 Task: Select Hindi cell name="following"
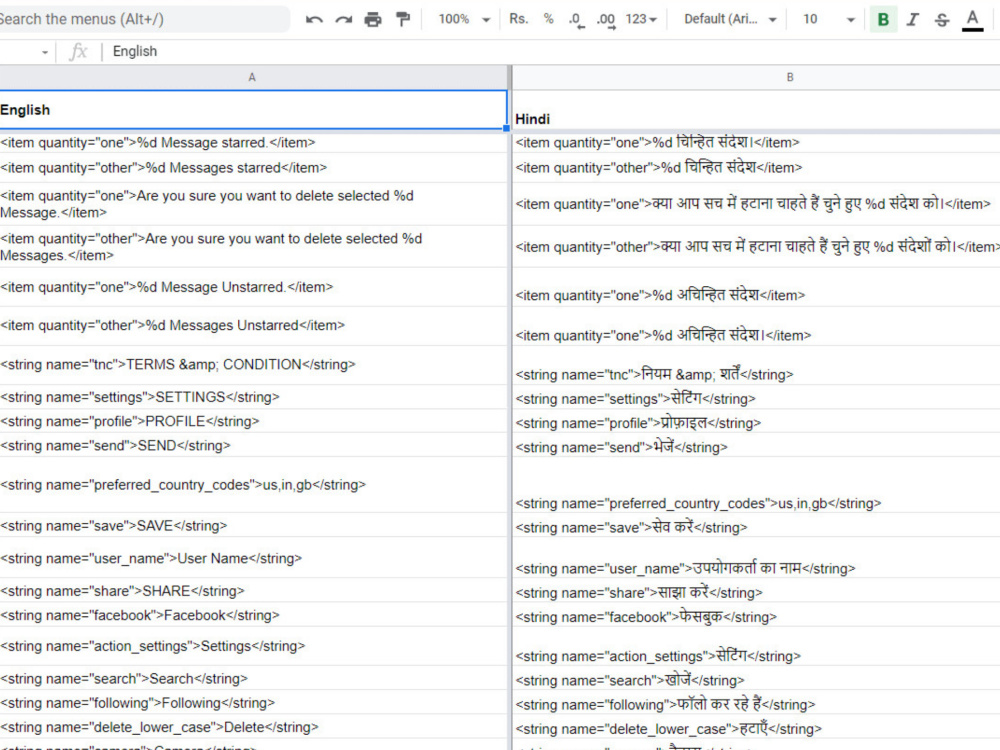(x=756, y=703)
